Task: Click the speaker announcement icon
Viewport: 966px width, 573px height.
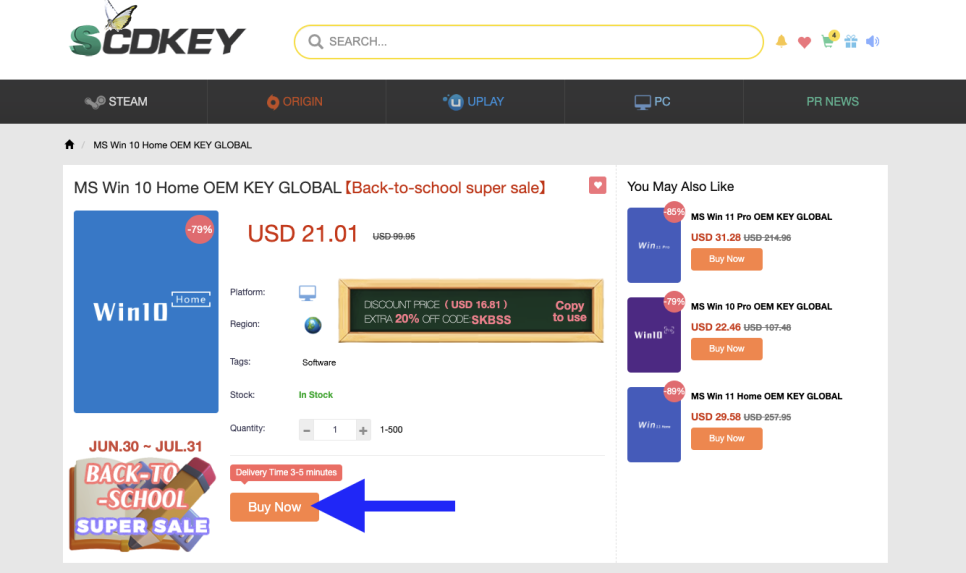Action: tap(872, 41)
